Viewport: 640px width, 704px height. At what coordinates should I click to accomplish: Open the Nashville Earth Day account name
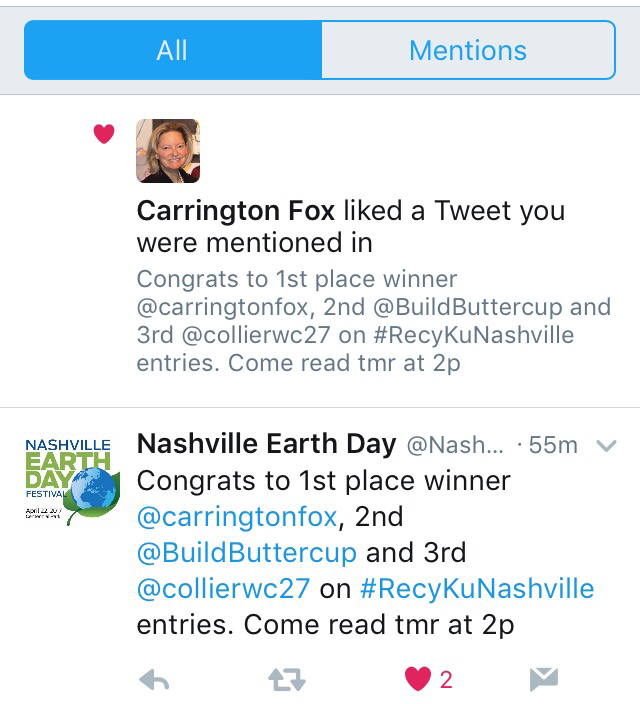pyautogui.click(x=266, y=444)
